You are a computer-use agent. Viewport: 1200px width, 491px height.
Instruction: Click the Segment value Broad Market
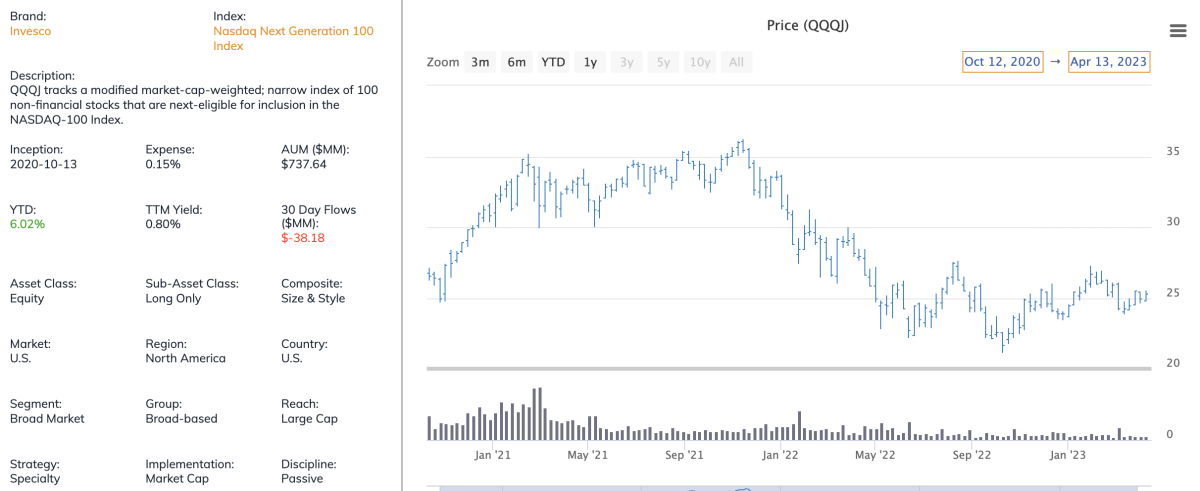click(x=47, y=418)
